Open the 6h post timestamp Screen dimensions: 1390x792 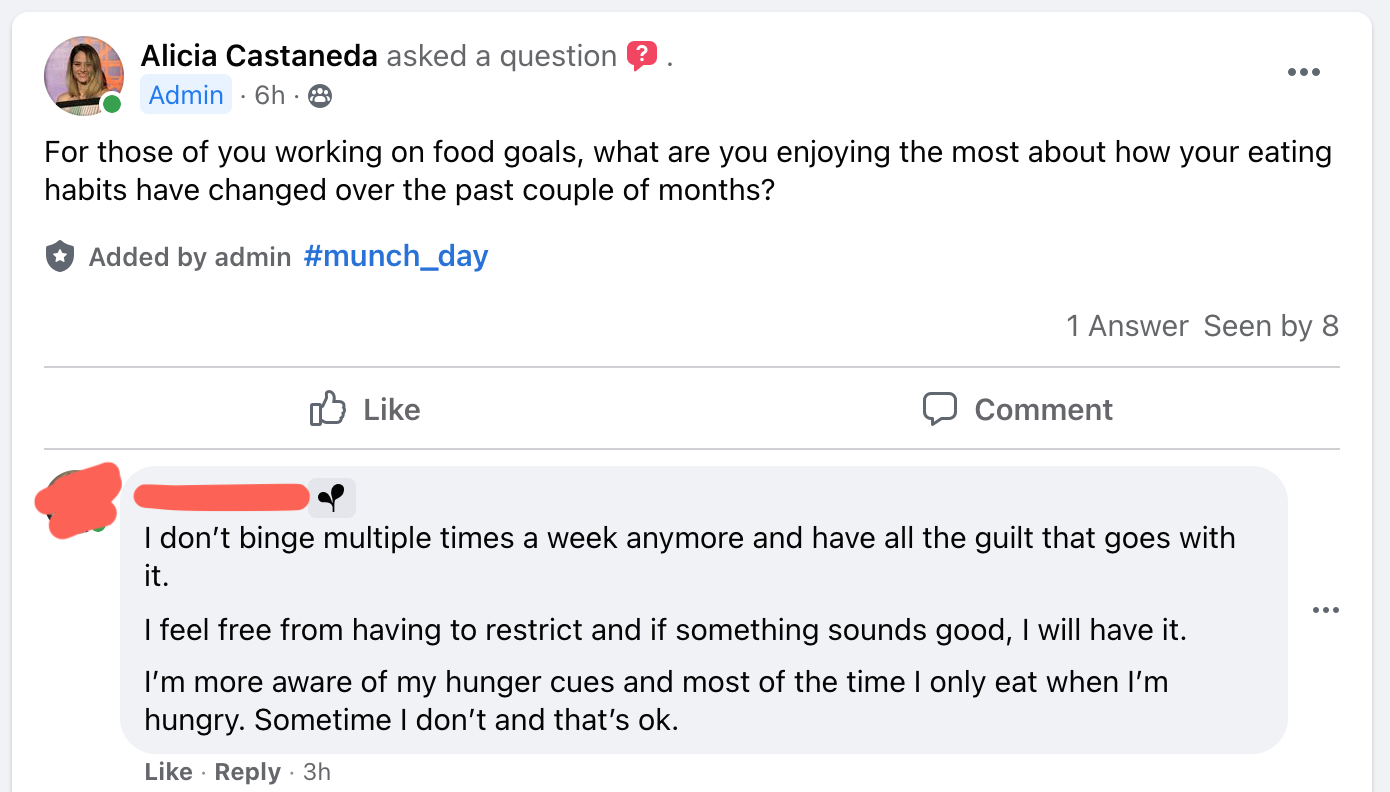pyautogui.click(x=270, y=95)
